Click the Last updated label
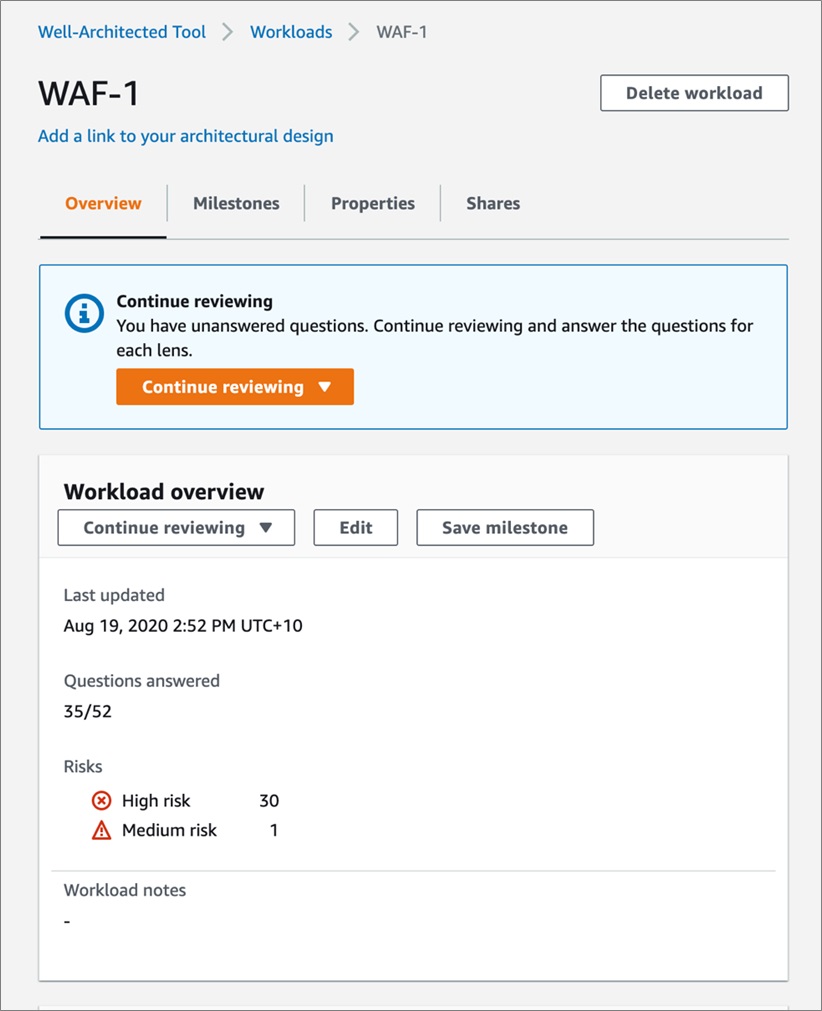 114,595
